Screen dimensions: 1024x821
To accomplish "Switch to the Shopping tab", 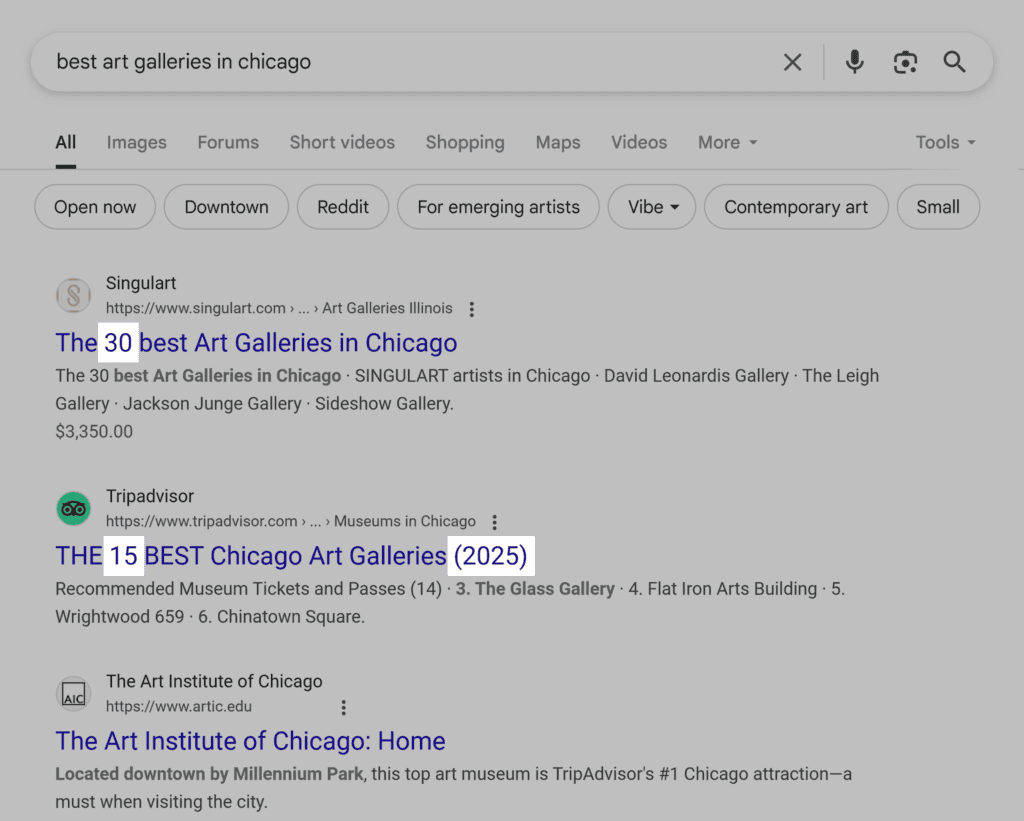I will (465, 143).
